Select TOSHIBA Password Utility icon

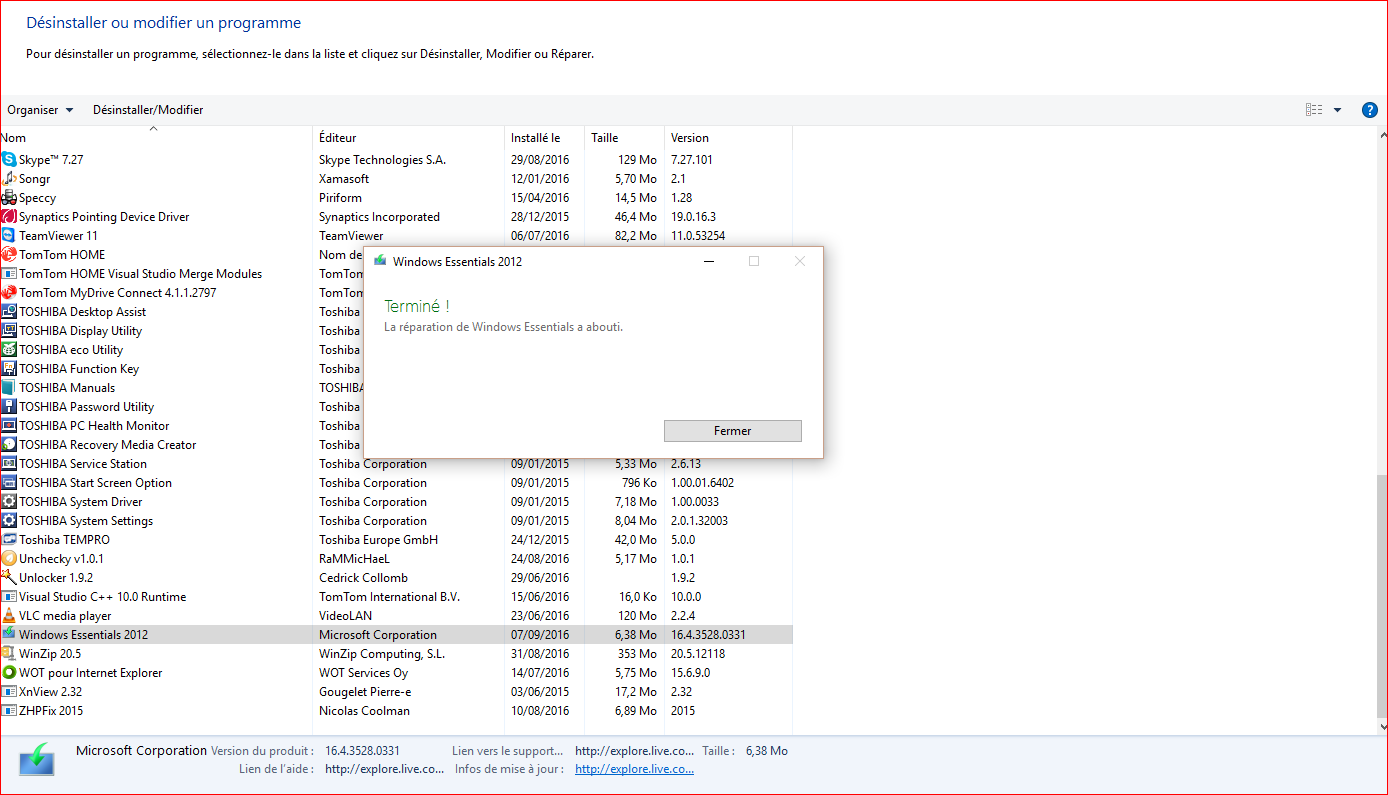click(9, 407)
